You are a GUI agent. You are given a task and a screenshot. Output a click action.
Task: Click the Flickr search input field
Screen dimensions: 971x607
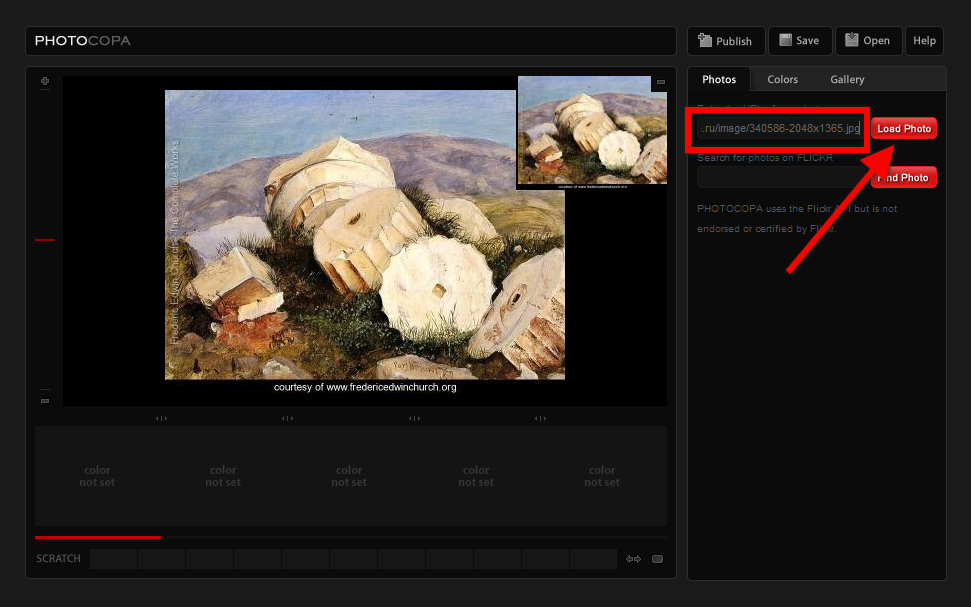781,178
